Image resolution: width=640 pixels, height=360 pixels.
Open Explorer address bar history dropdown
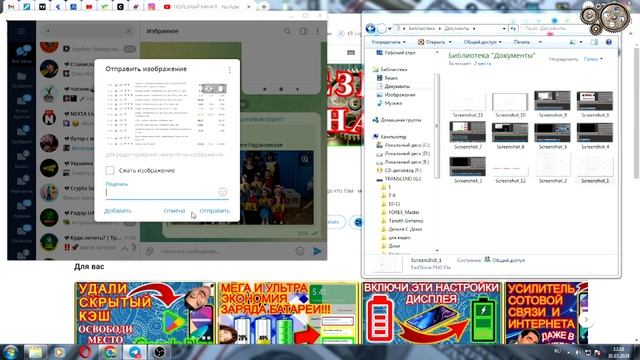click(504, 29)
